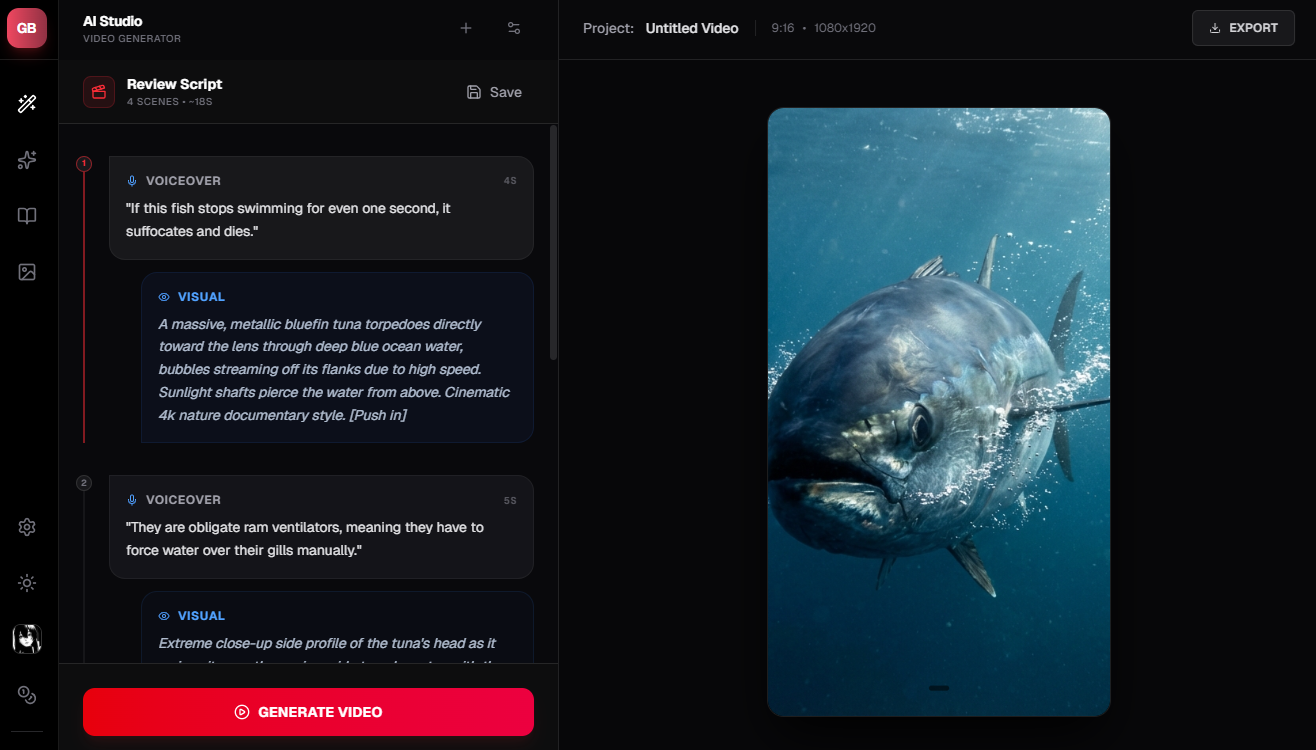Click the Generate Video button
1316x750 pixels.
pyautogui.click(x=308, y=711)
